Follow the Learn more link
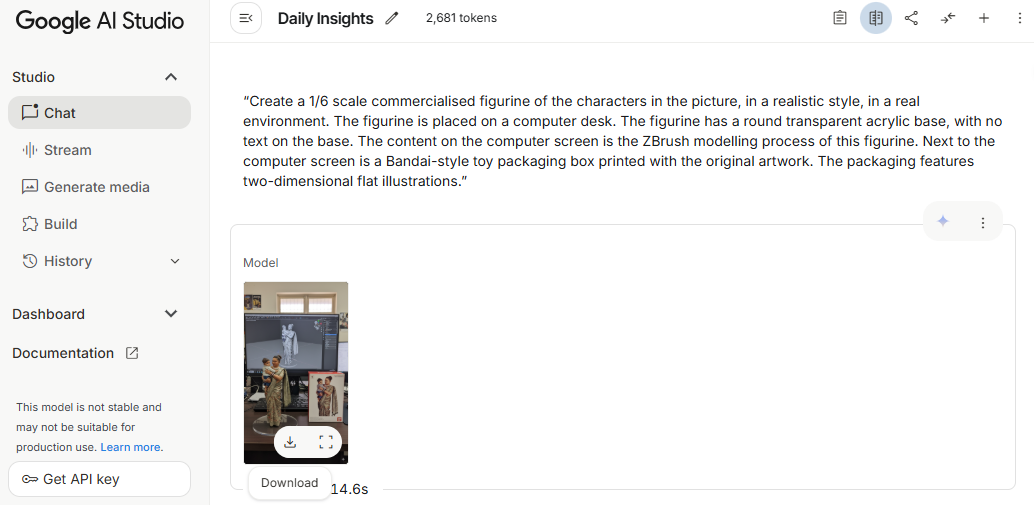The height and width of the screenshot is (505, 1034). coord(131,447)
